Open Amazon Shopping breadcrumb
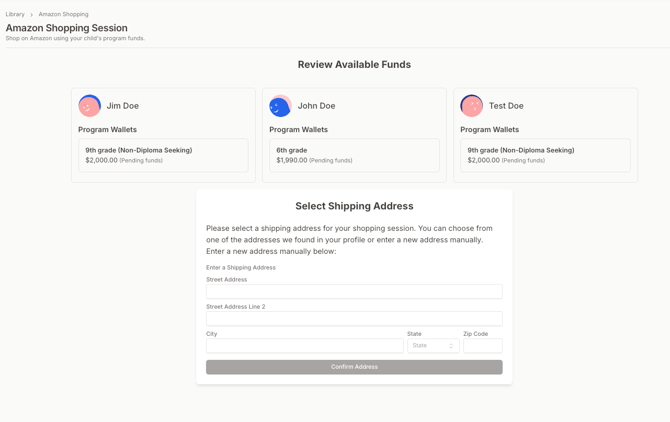 [63, 14]
